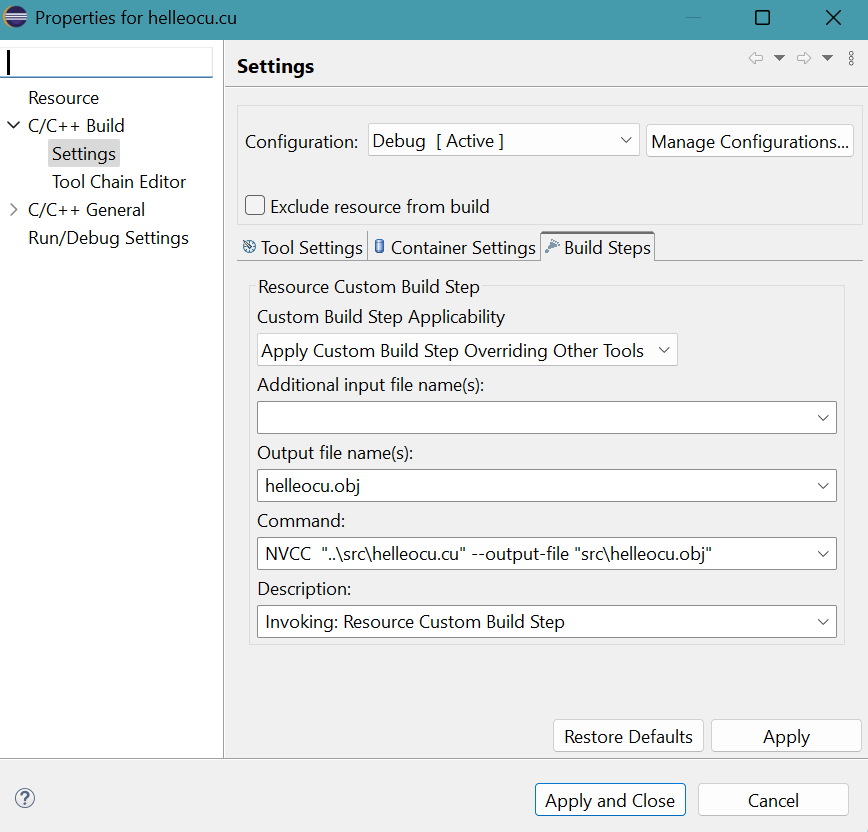This screenshot has height=832, width=868.
Task: Select the Build Steps tab
Action: point(598,247)
